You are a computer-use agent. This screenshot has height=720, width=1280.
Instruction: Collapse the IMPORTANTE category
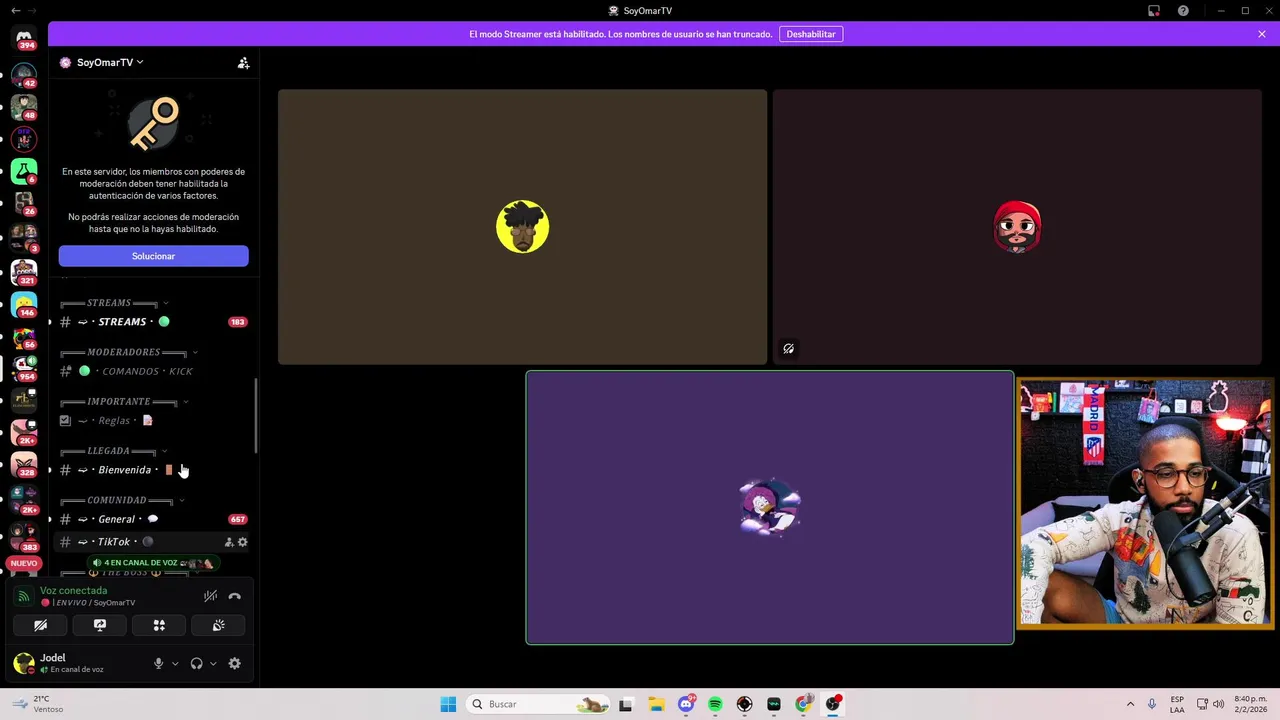tap(124, 402)
